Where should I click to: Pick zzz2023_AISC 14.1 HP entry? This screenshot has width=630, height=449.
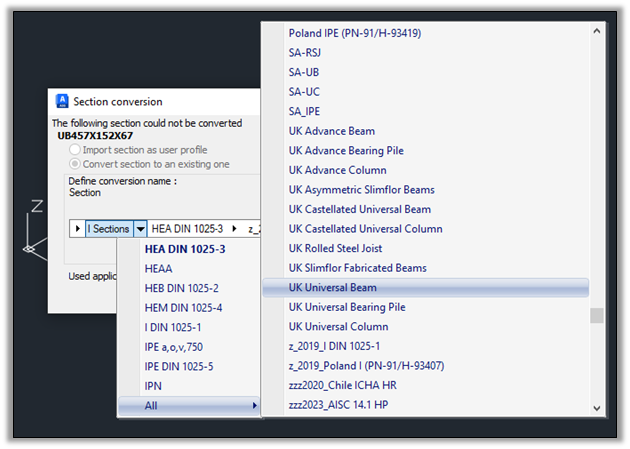pyautogui.click(x=425, y=405)
